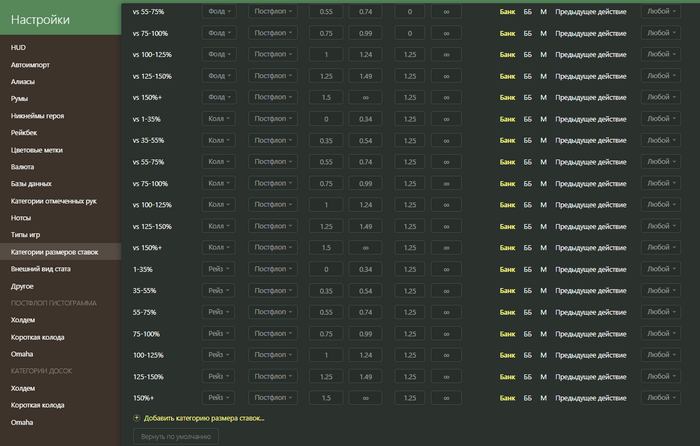This screenshot has width=700, height=446.
Task: Click the 125-150% Рейз category name
Action: pyautogui.click(x=148, y=377)
